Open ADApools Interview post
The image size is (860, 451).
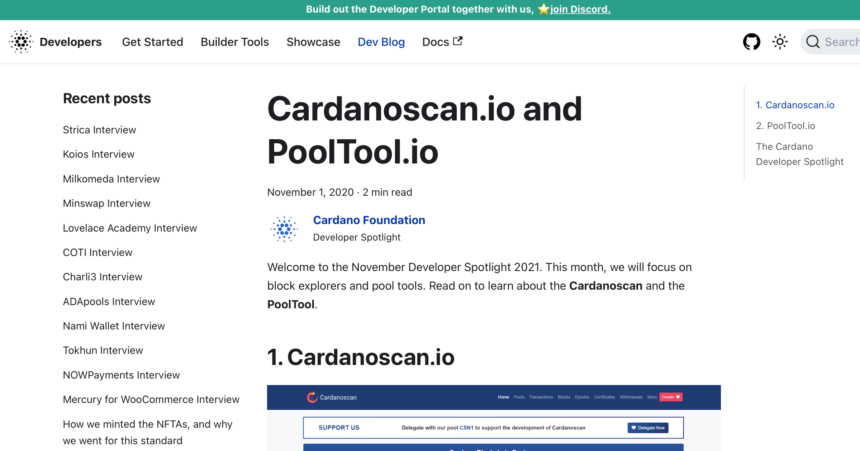tap(109, 302)
